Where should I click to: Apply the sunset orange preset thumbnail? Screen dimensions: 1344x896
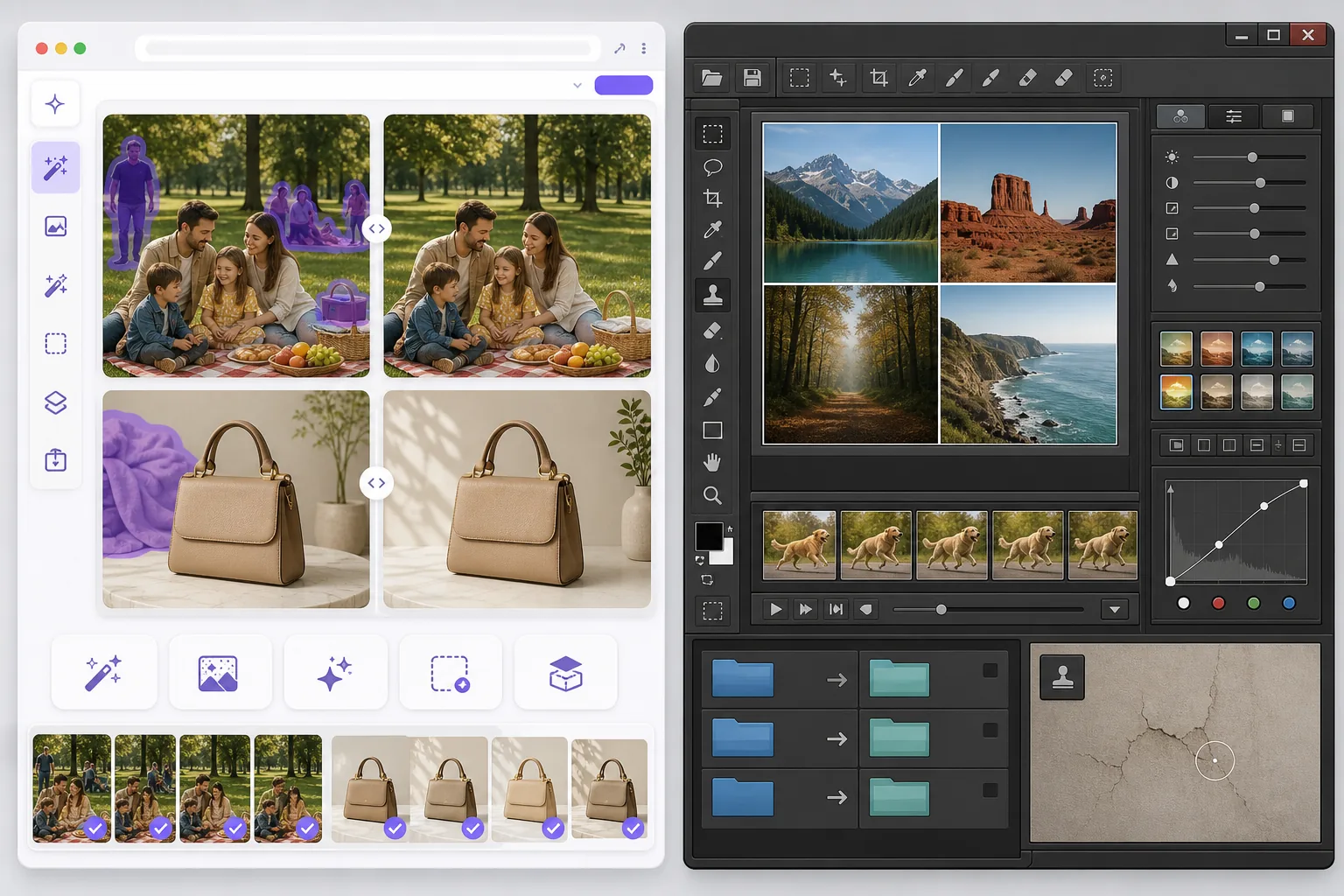[x=1176, y=393]
